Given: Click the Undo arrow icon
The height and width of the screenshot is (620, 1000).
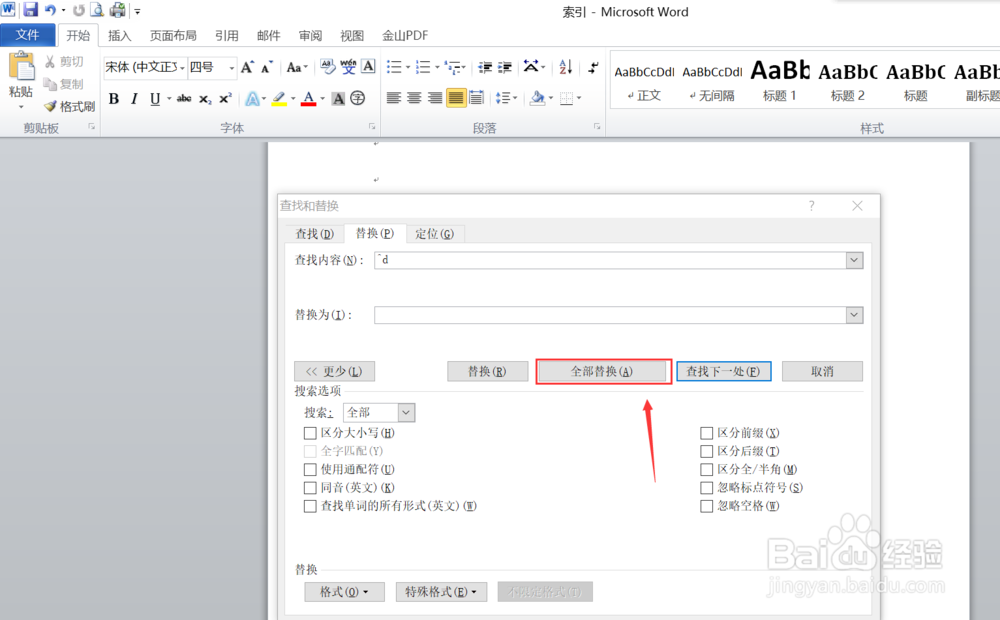Looking at the screenshot, I should [x=50, y=10].
